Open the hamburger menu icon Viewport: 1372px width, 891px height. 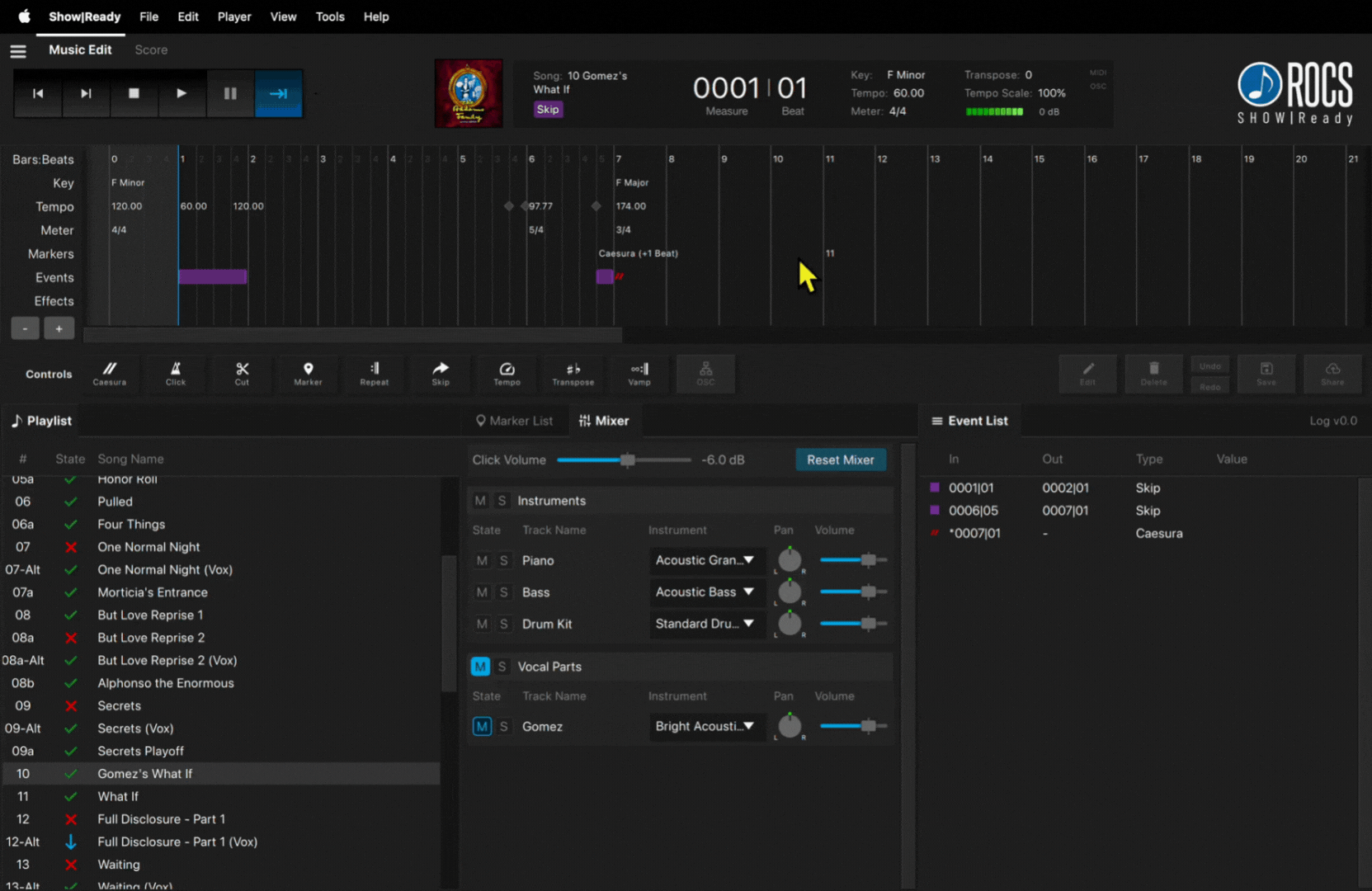coord(18,51)
